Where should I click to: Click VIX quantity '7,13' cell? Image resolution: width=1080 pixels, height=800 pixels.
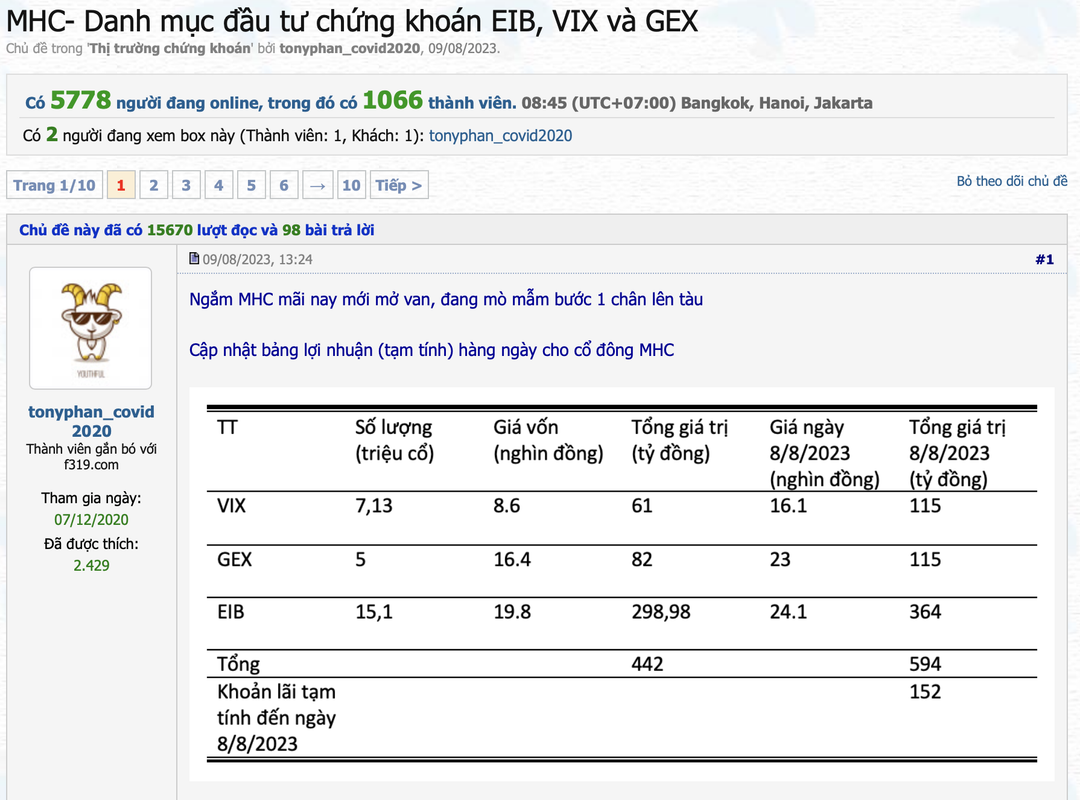(x=374, y=506)
